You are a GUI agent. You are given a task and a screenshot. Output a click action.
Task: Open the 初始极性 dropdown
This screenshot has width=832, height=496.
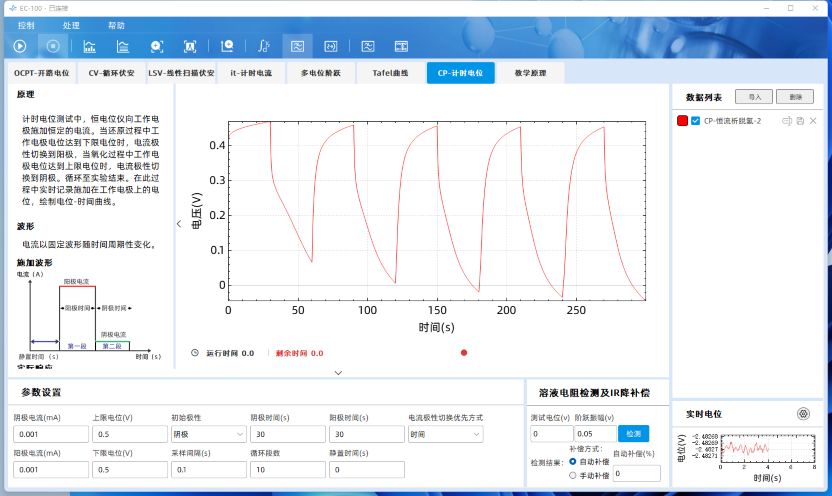208,435
